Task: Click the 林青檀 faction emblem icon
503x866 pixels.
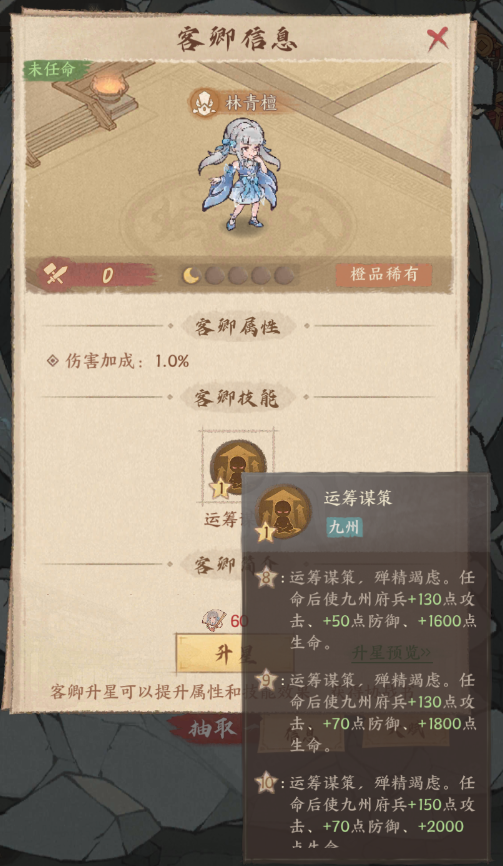Action: [x=203, y=103]
